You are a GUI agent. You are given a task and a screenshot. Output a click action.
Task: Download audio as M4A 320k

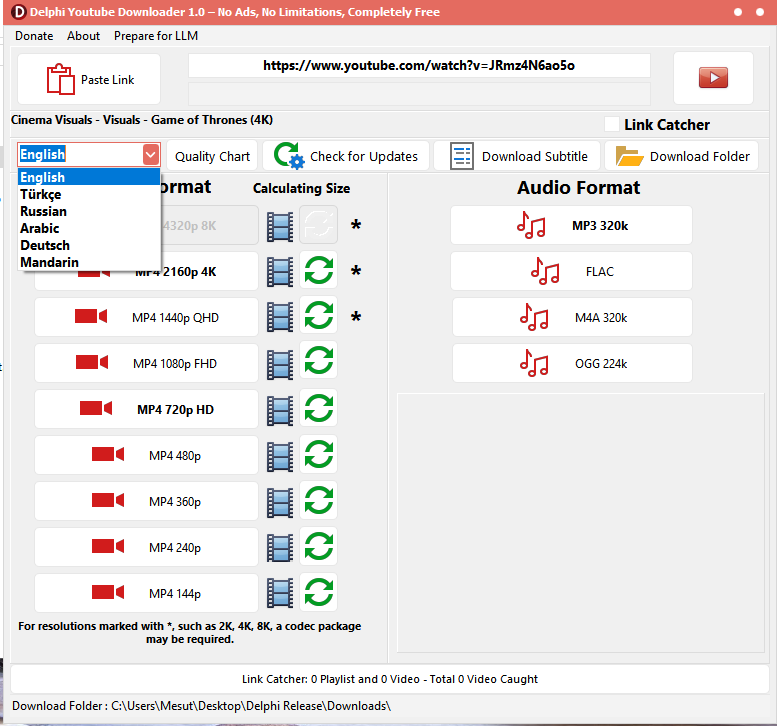pyautogui.click(x=572, y=317)
